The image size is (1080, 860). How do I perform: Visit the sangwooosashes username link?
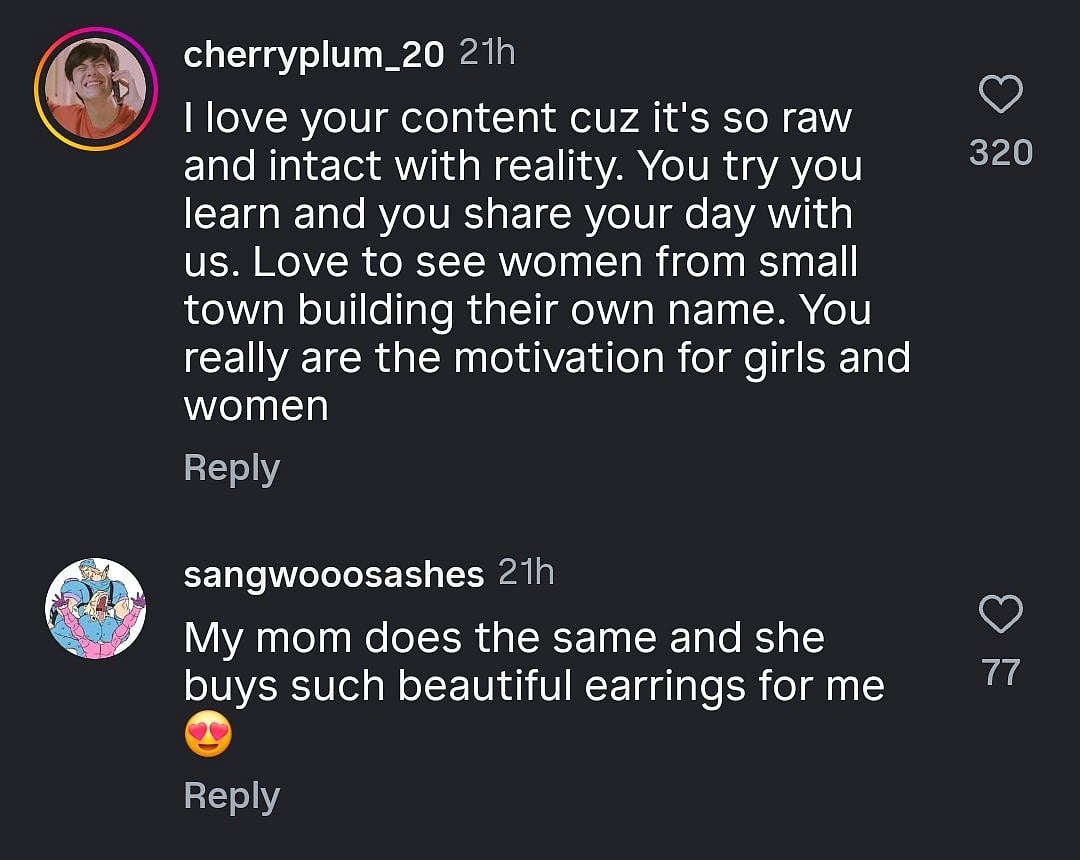pyautogui.click(x=334, y=574)
